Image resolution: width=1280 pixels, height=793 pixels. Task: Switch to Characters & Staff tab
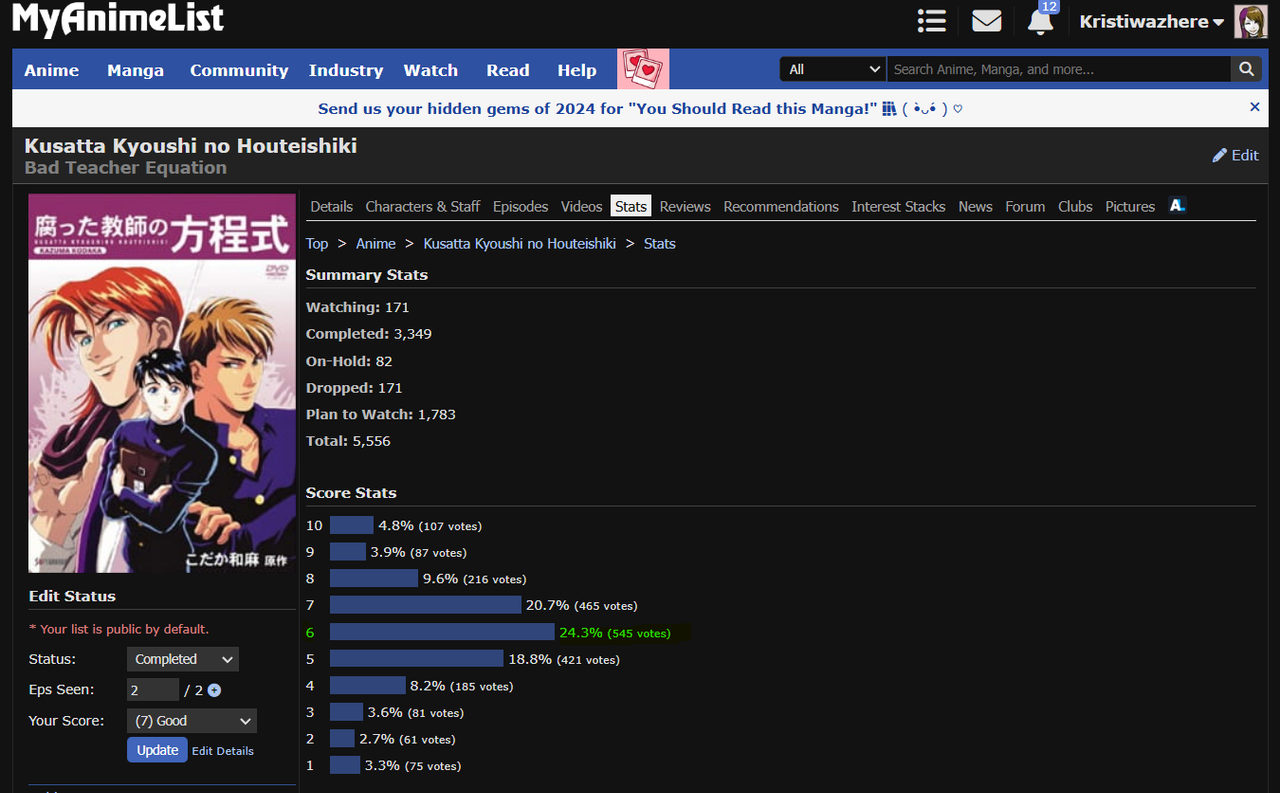tap(423, 206)
